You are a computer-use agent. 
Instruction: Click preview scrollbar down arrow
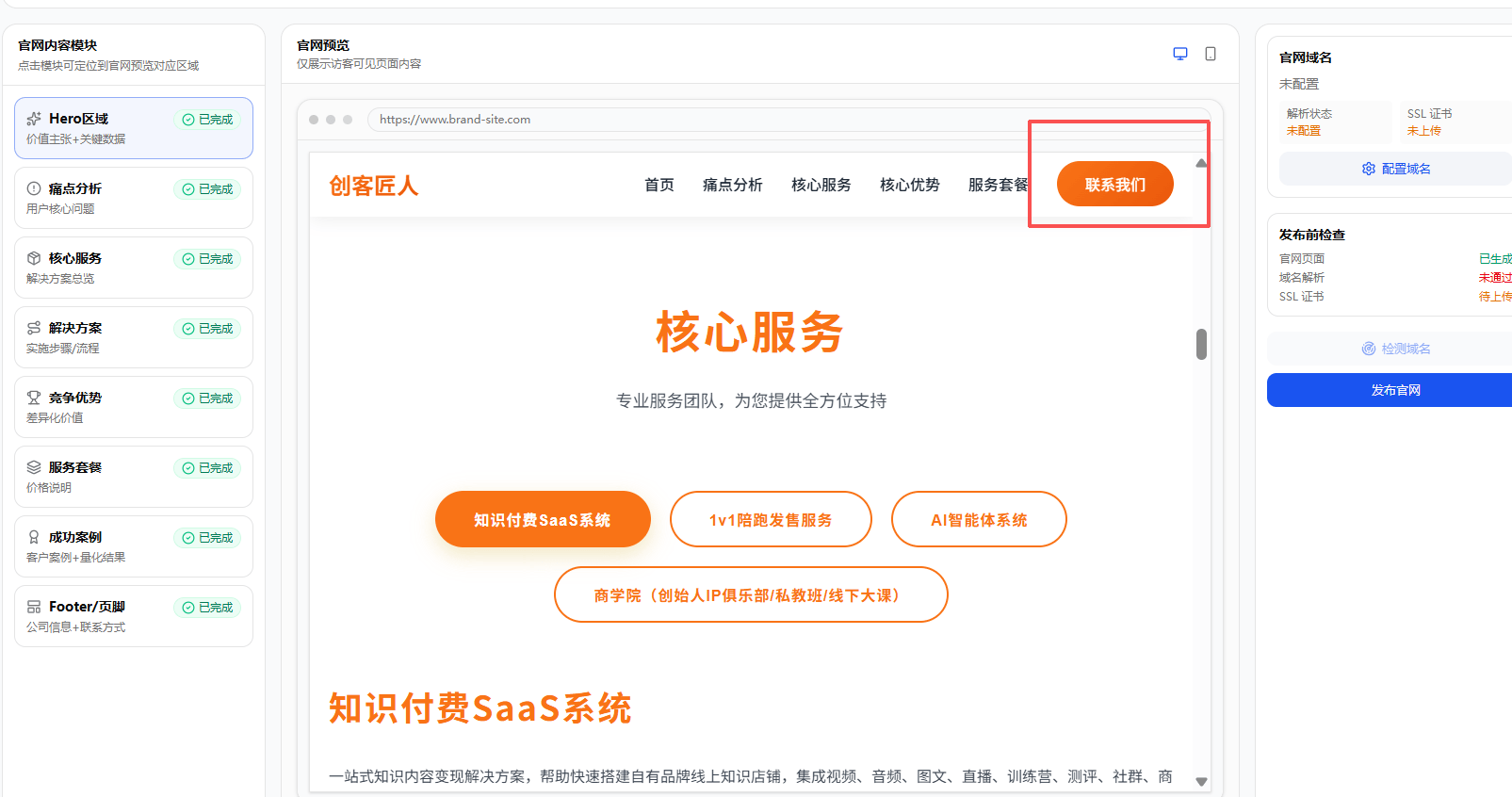[1201, 781]
